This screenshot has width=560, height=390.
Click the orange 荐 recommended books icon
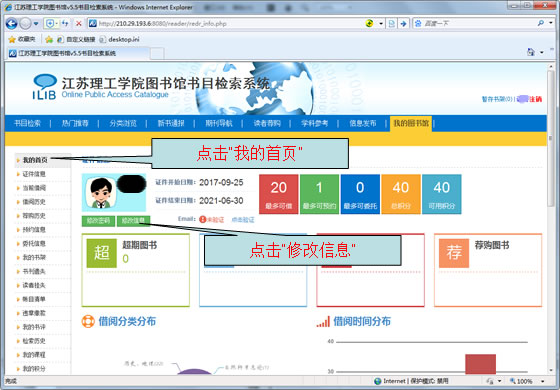tap(454, 253)
